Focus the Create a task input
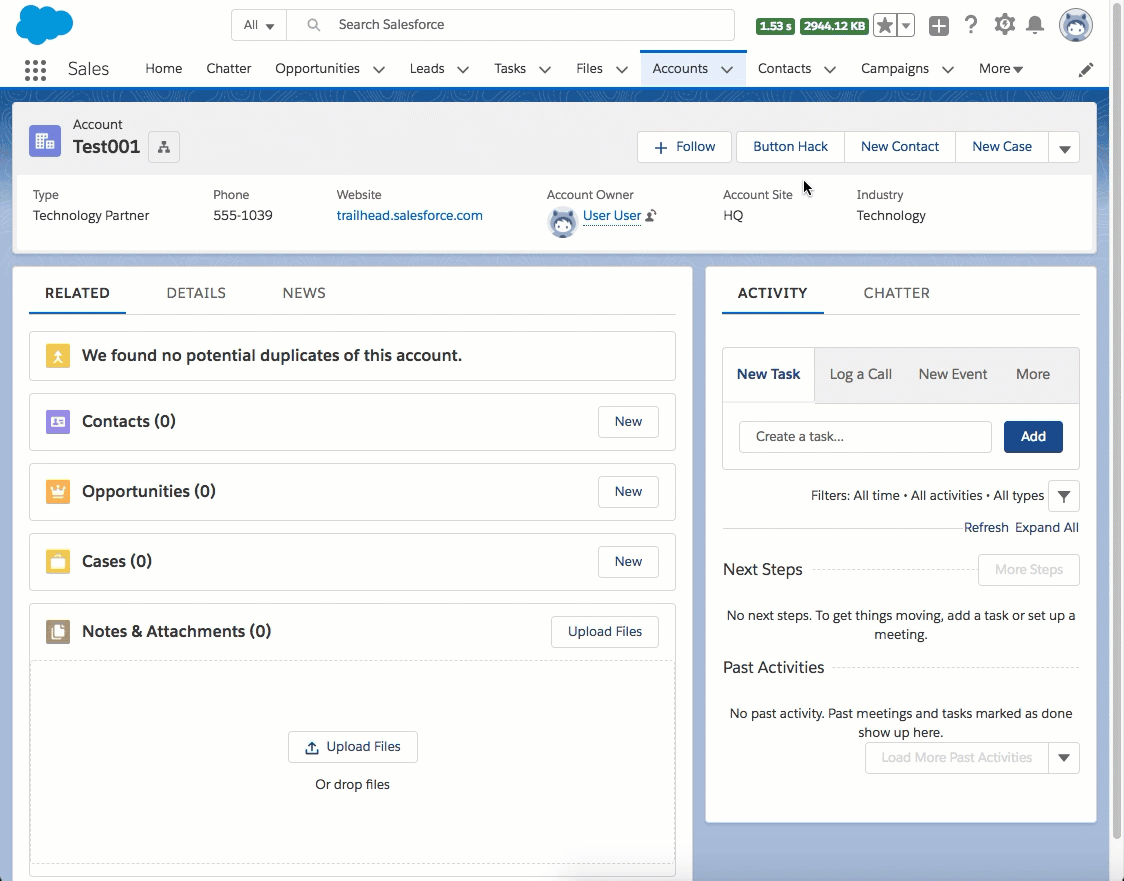The width and height of the screenshot is (1124, 881). tap(865, 437)
